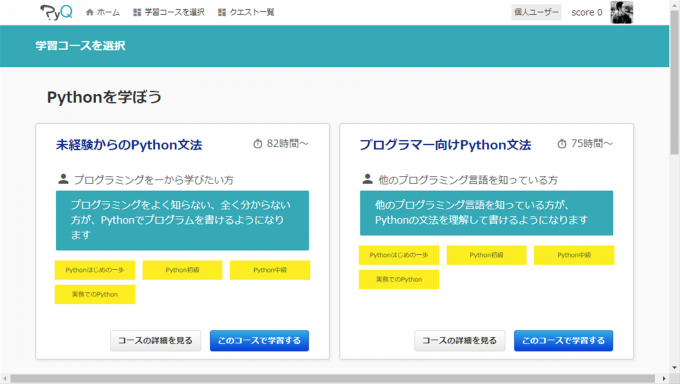Click the person icon beside 他のプログラミング言語を知っている方

click(367, 179)
